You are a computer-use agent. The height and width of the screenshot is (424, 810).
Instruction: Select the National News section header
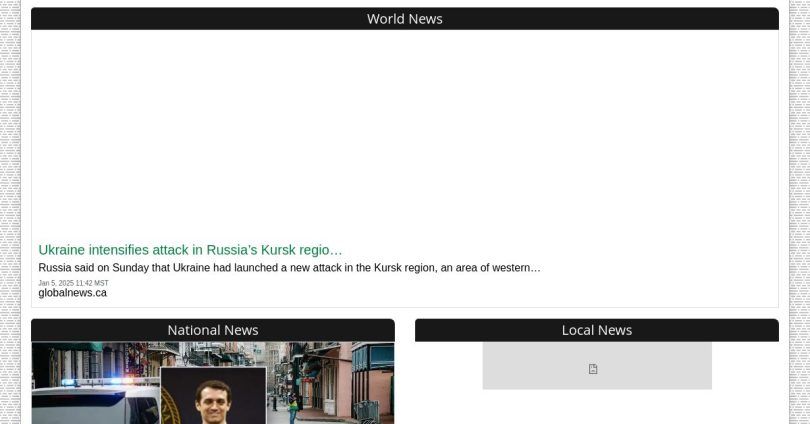tap(212, 330)
